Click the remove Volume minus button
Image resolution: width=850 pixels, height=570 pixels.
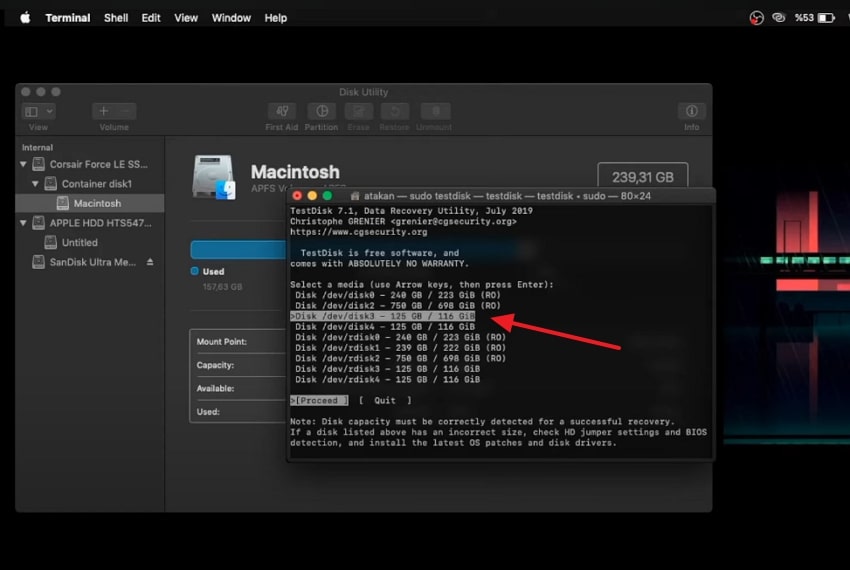(125, 111)
